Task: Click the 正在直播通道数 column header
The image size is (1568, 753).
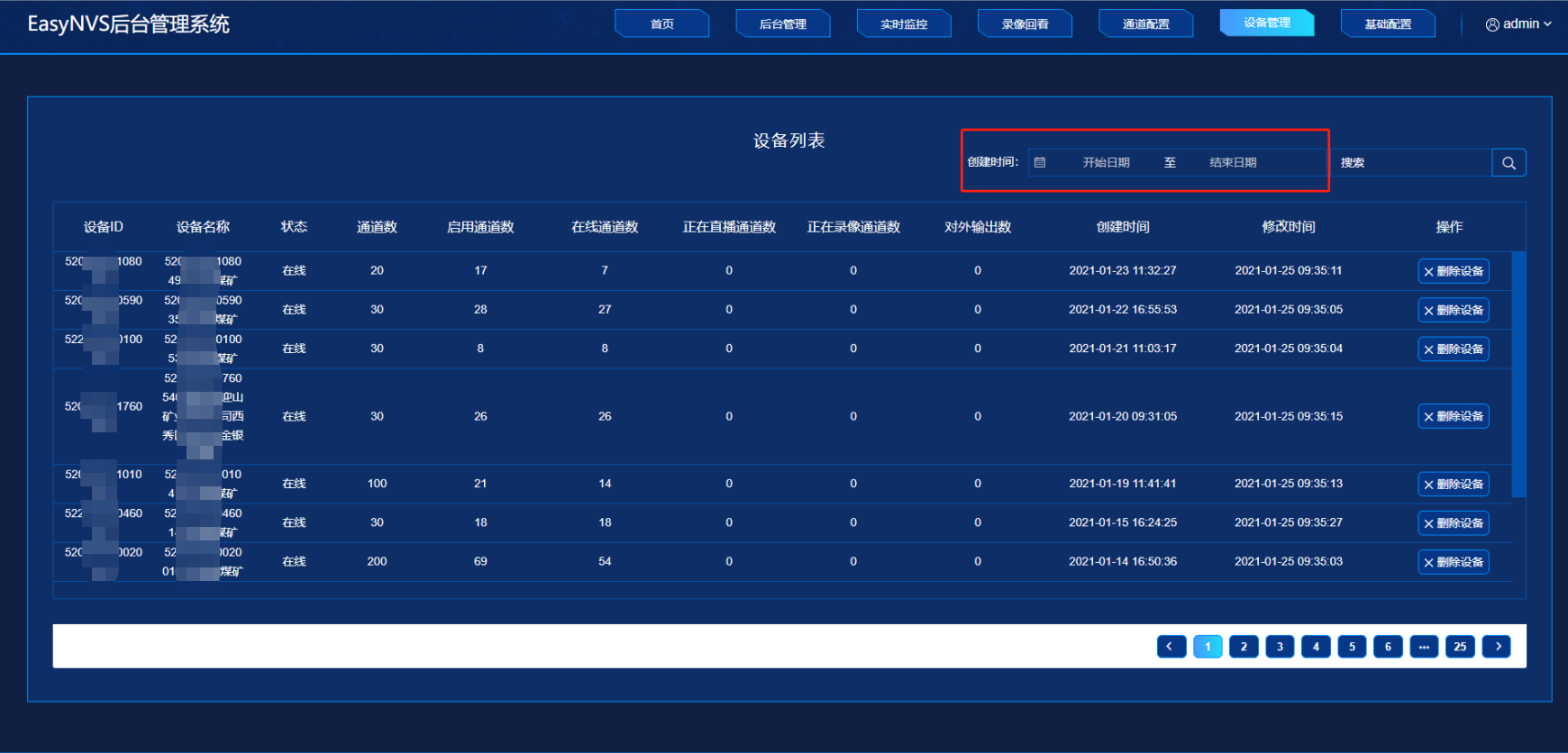Action: tap(729, 227)
